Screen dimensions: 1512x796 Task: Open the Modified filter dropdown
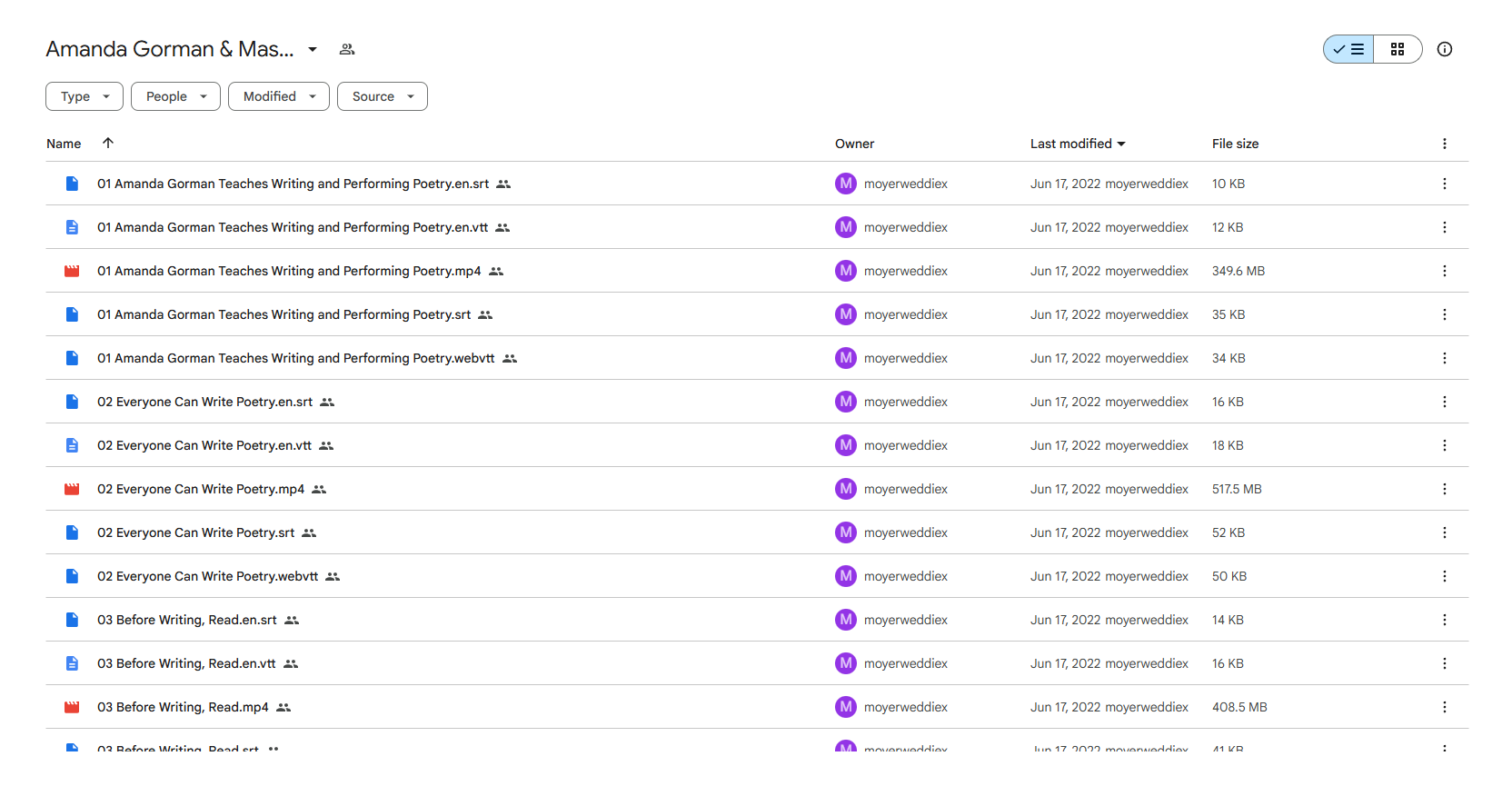tap(279, 96)
